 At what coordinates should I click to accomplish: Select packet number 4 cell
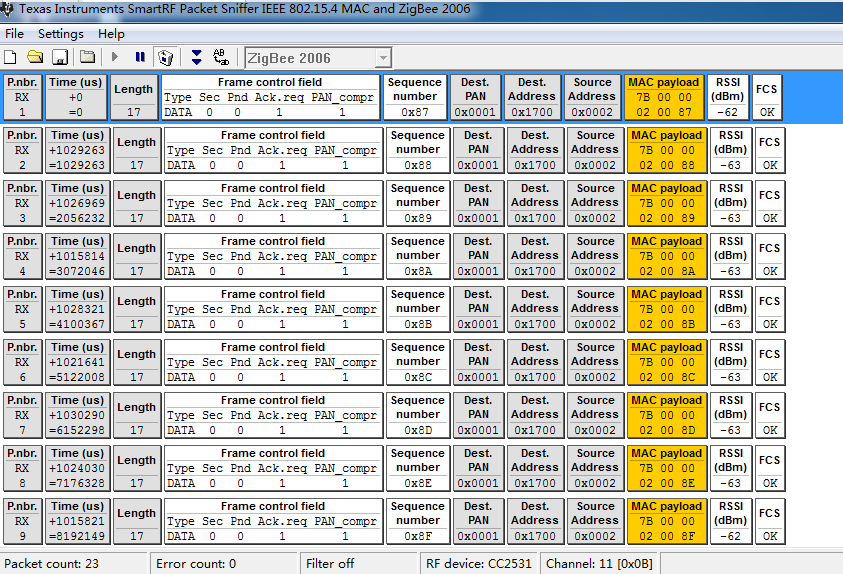pos(23,256)
